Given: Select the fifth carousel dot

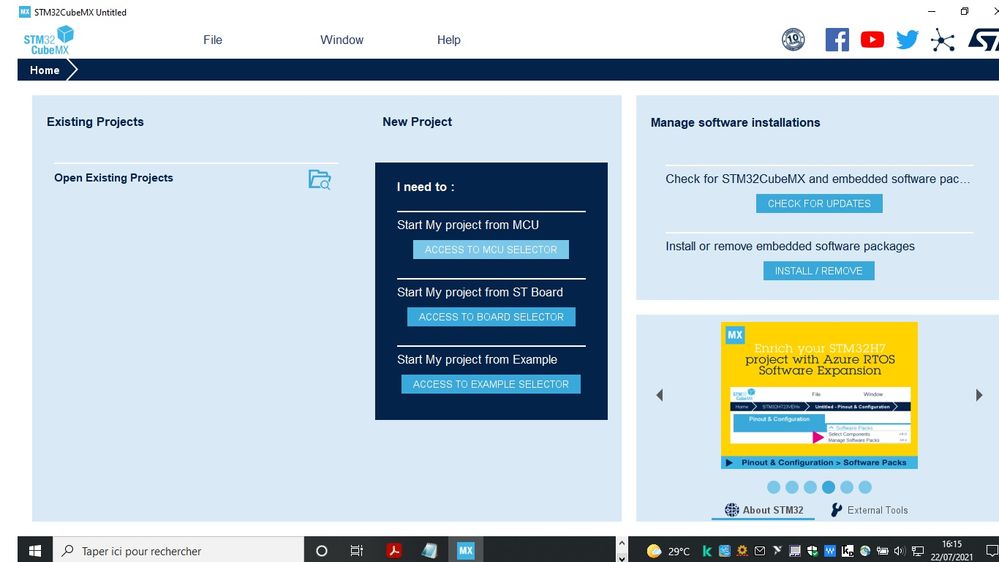Looking at the screenshot, I should (x=847, y=487).
